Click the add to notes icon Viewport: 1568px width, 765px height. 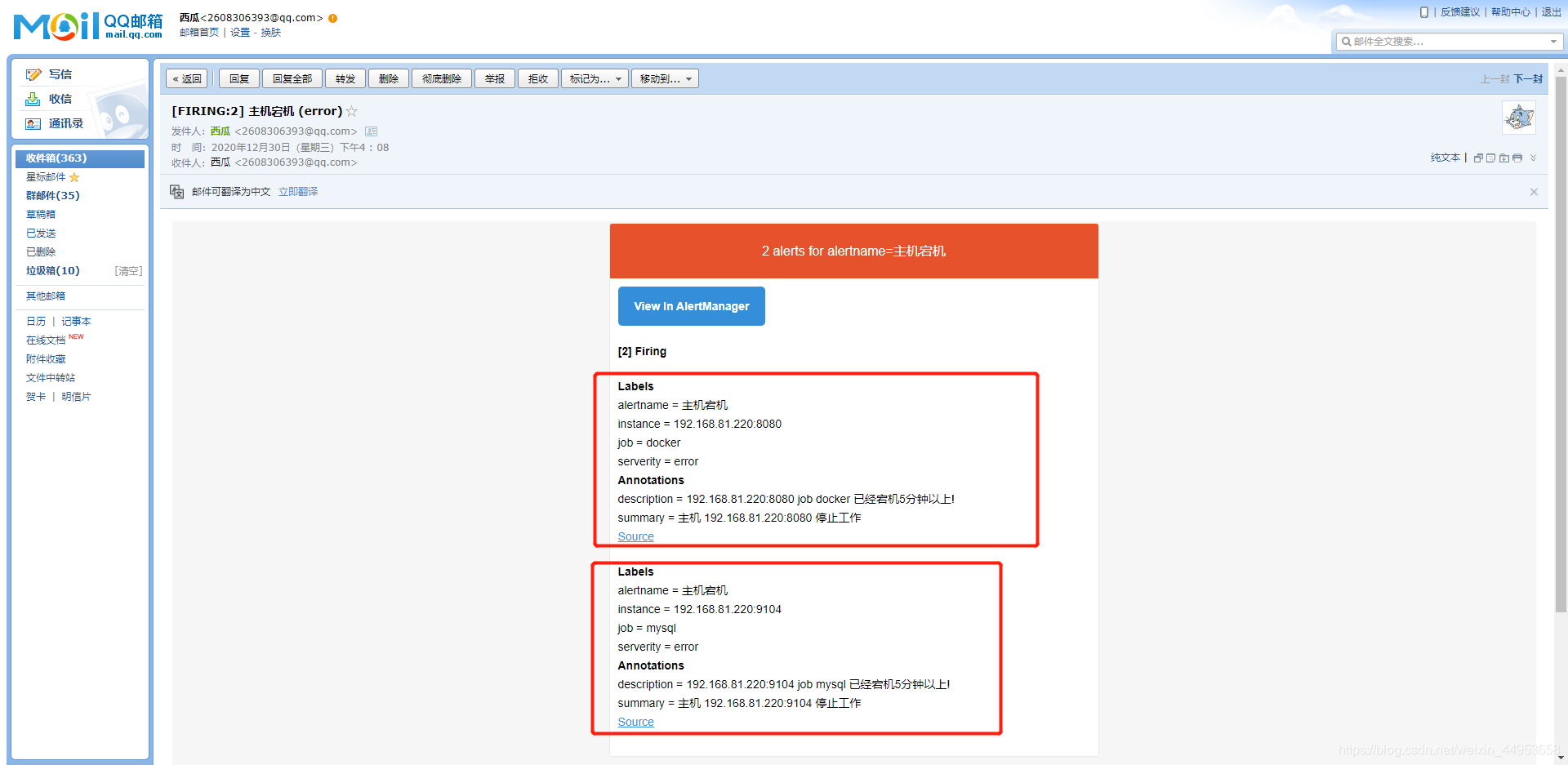pyautogui.click(x=1491, y=158)
